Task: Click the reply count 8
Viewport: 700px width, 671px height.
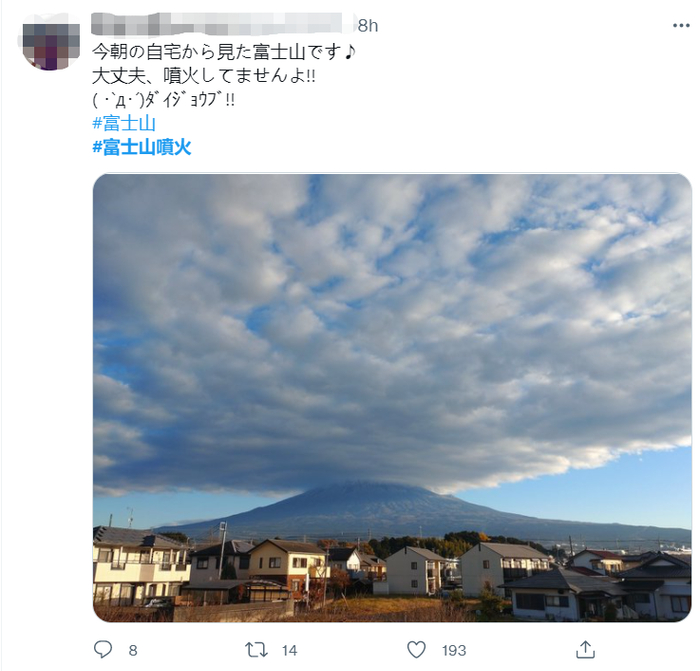Action: 133,650
